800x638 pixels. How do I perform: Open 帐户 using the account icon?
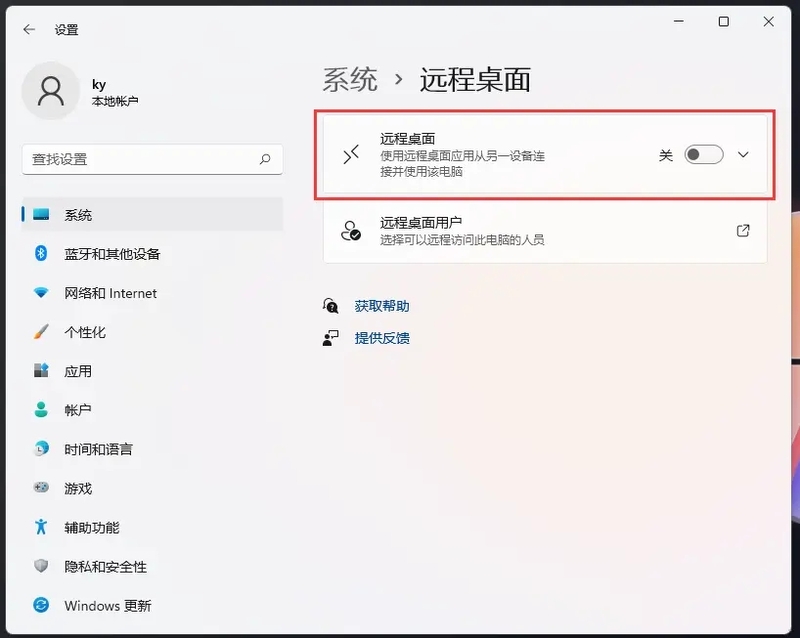[42, 410]
